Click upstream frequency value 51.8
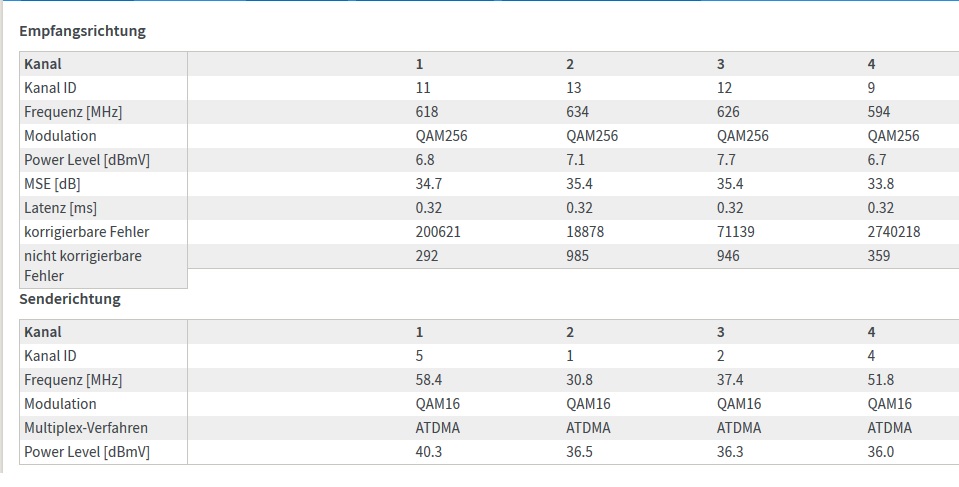The width and height of the screenshot is (959, 487). coord(881,380)
